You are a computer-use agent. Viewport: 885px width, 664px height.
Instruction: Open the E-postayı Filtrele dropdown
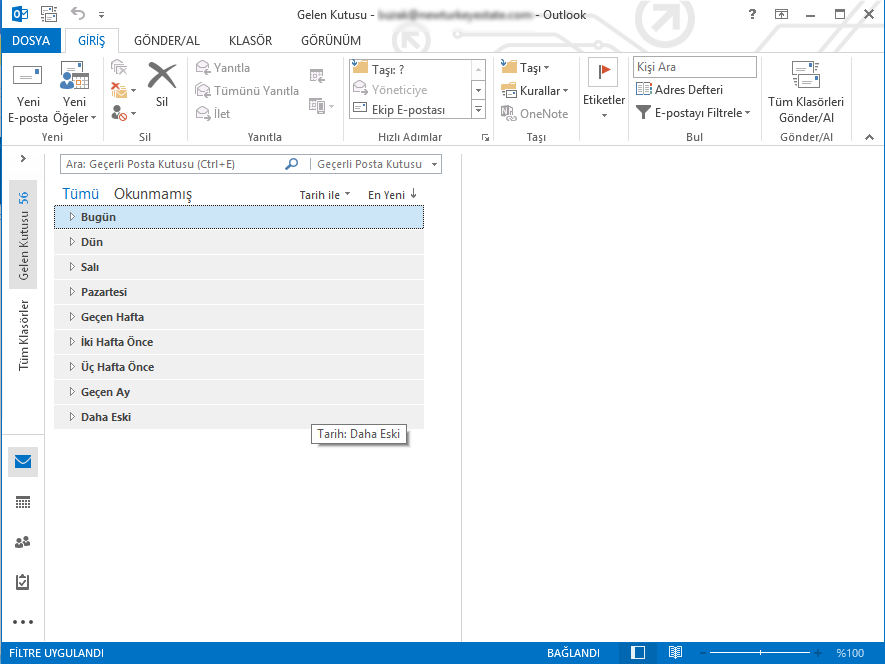click(x=693, y=113)
